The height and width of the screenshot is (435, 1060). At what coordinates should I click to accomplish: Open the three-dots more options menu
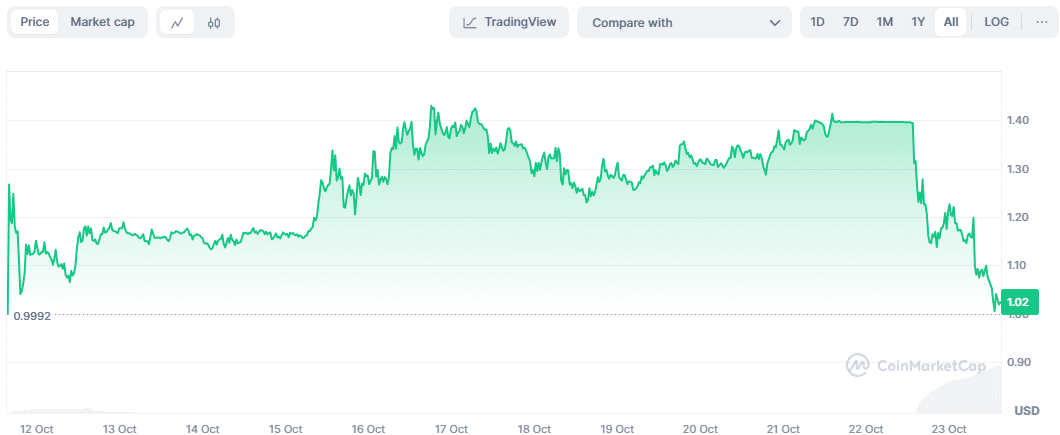(1041, 22)
